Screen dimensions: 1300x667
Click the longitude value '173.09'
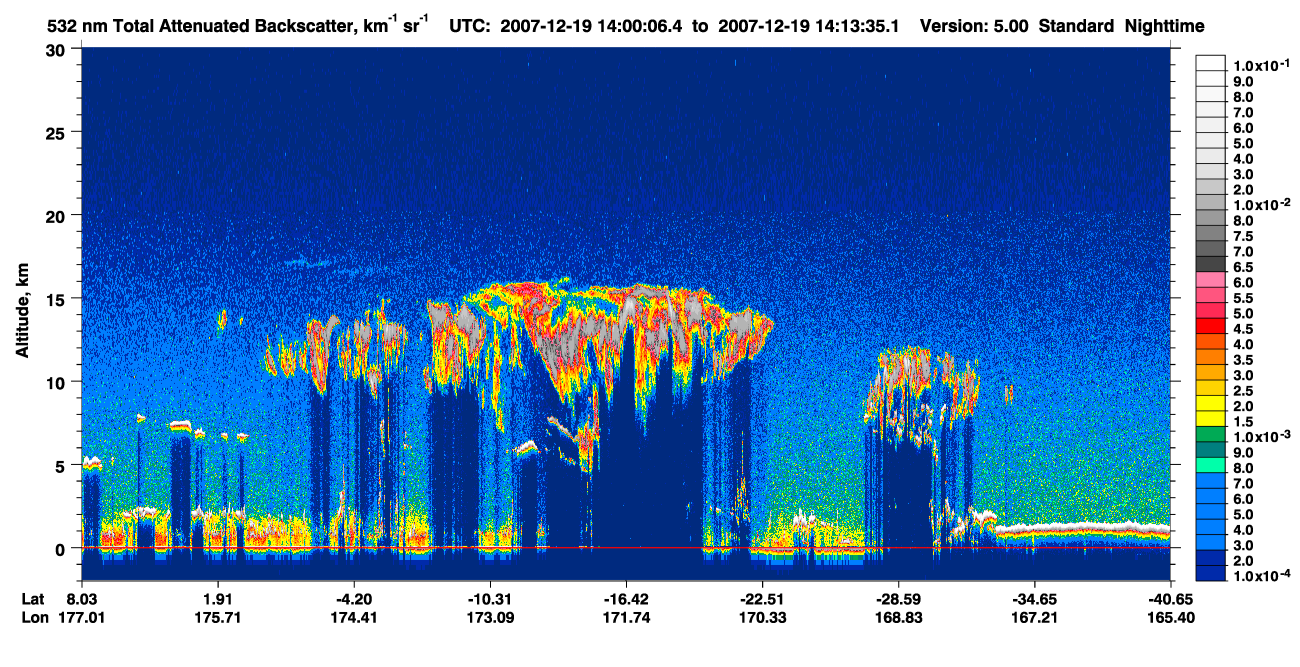[x=490, y=618]
